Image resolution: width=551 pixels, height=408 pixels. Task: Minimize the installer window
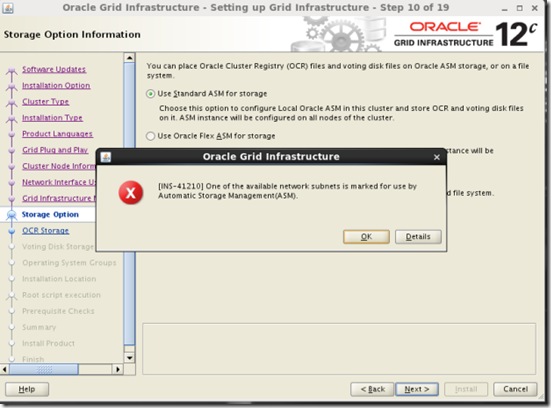tap(505, 8)
